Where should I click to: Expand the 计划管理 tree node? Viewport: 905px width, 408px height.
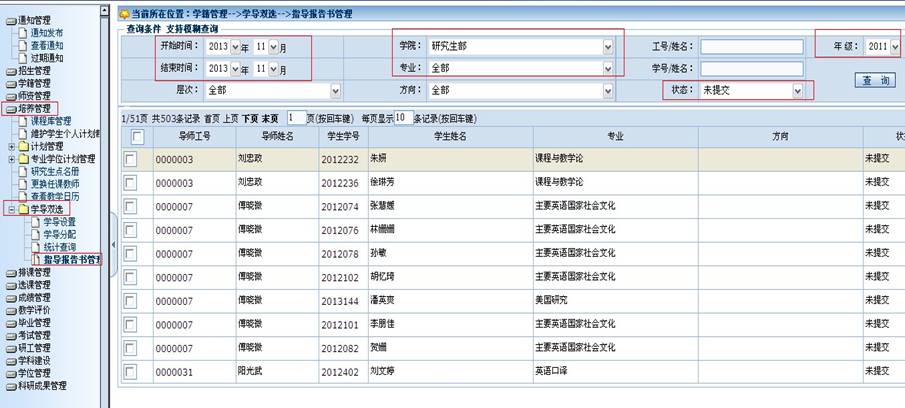[11, 146]
